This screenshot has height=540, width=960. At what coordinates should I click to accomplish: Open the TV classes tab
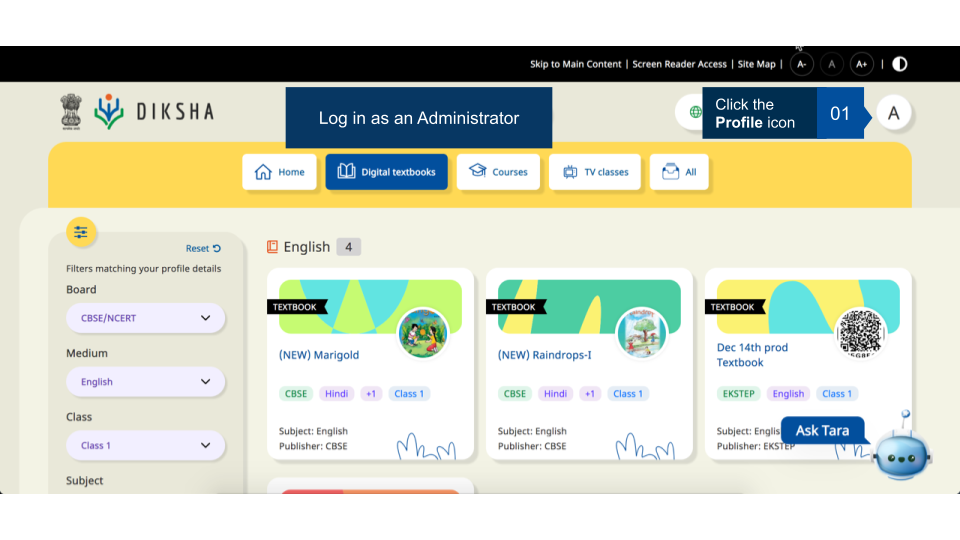tap(595, 172)
